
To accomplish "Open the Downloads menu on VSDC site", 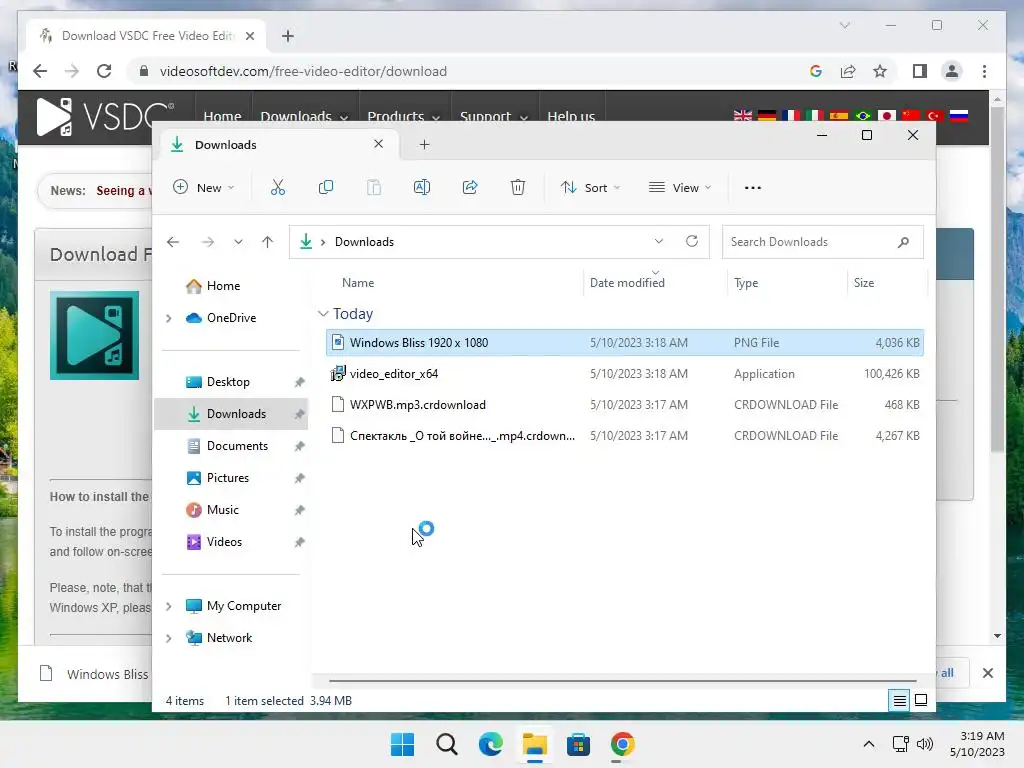I will [304, 116].
